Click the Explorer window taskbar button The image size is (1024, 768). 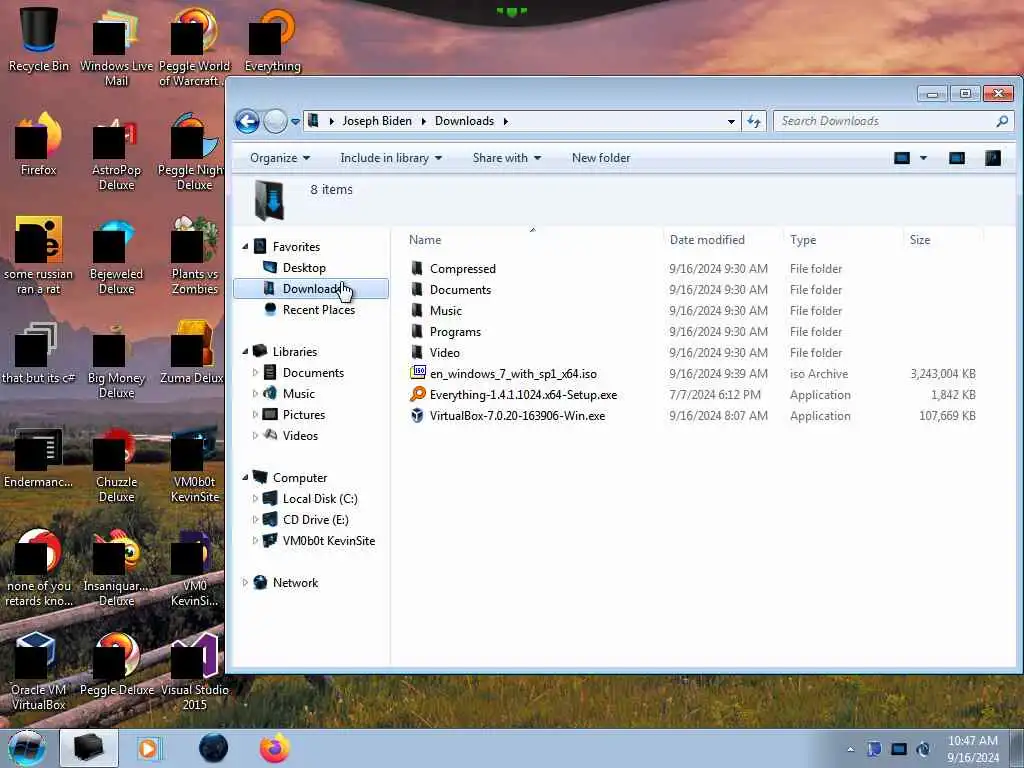[x=89, y=748]
